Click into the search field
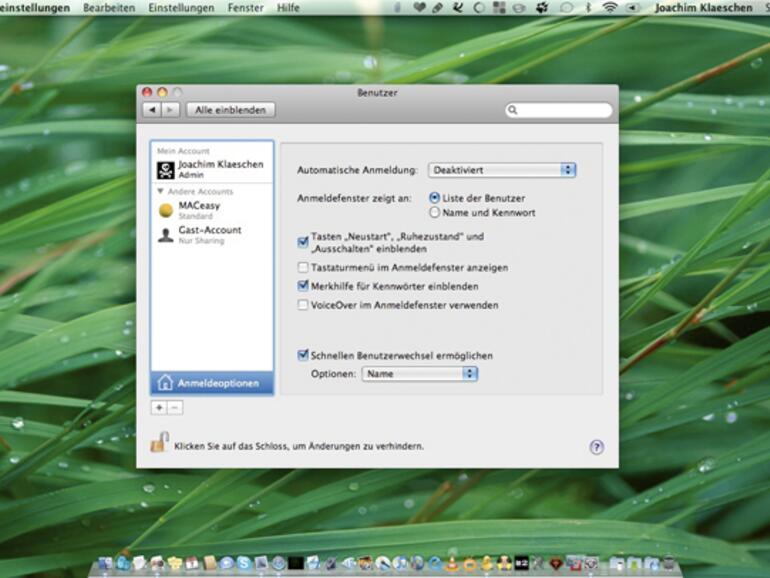This screenshot has height=578, width=770. 559,110
